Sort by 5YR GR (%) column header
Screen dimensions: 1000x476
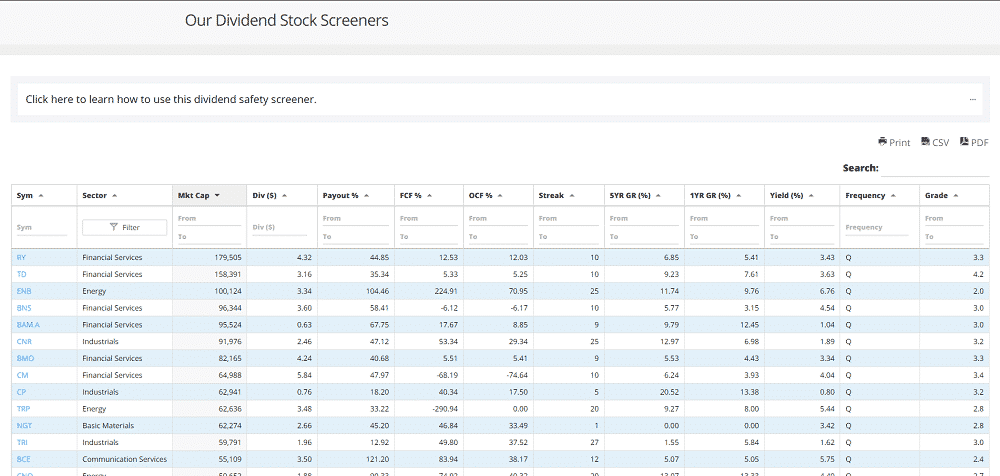click(630, 195)
